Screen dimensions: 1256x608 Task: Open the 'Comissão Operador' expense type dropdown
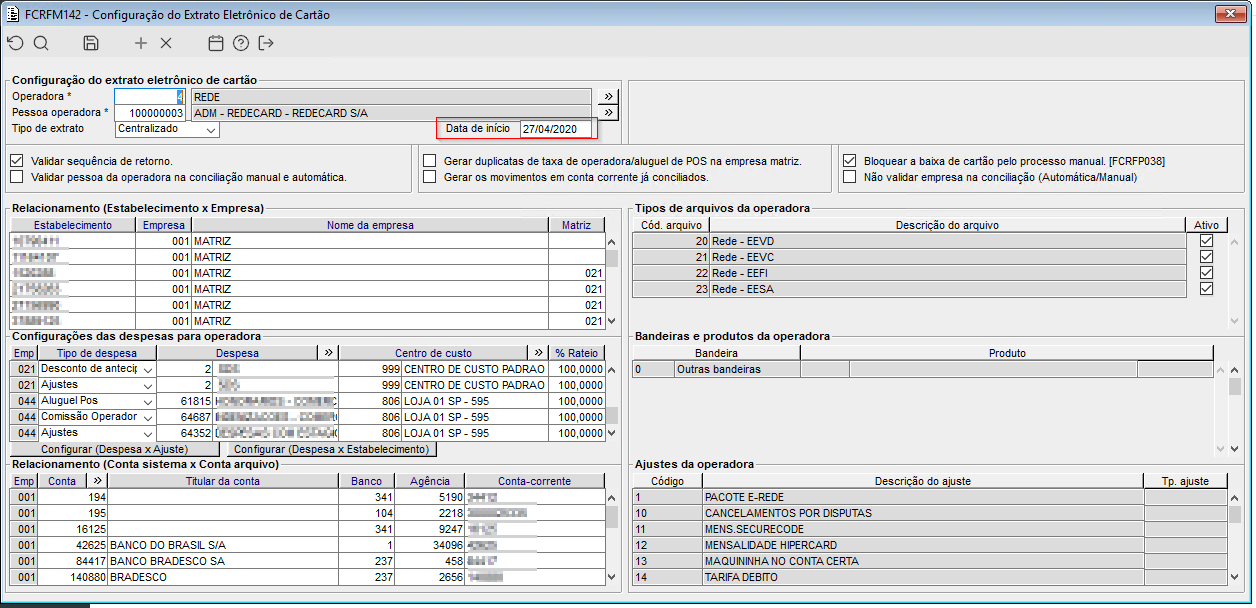point(148,417)
